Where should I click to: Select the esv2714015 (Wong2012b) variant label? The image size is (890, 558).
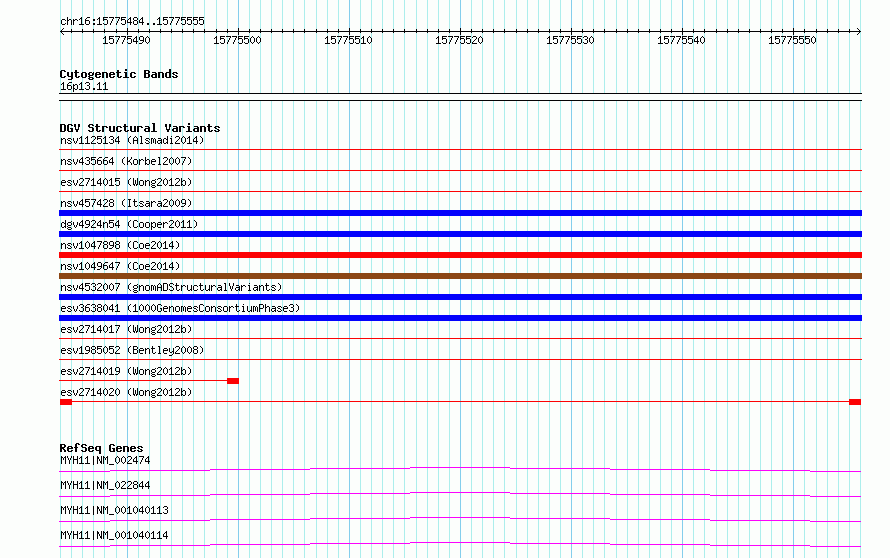click(x=126, y=182)
